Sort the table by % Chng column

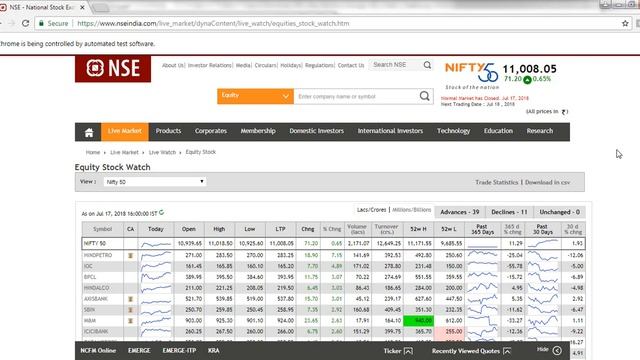332,229
